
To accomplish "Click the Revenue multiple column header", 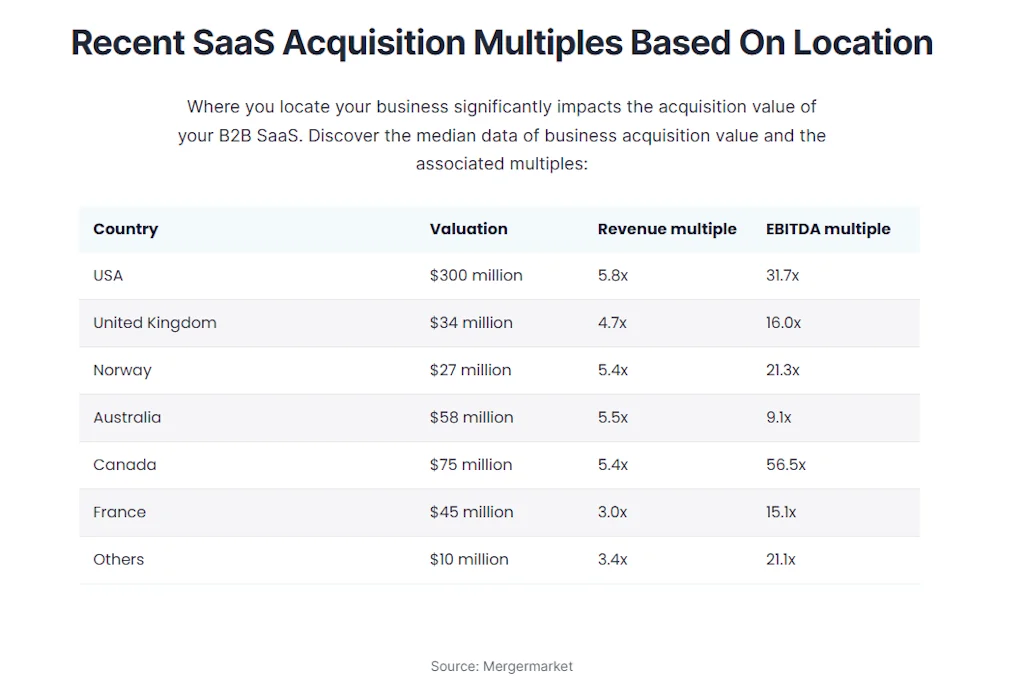I will 667,229.
